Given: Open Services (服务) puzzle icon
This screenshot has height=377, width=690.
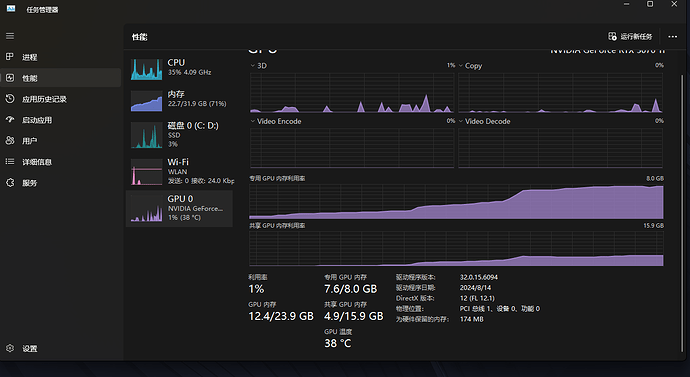Looking at the screenshot, I should [10, 183].
